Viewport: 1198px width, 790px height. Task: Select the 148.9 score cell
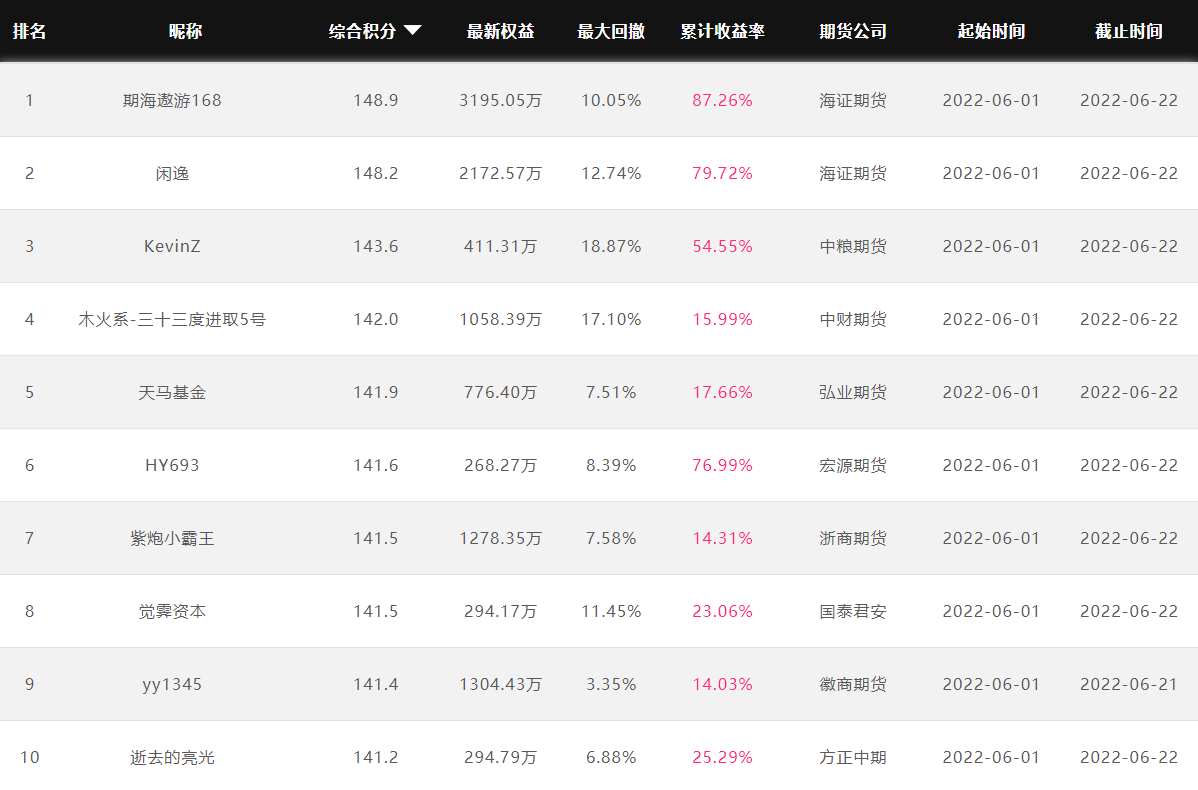coord(376,101)
